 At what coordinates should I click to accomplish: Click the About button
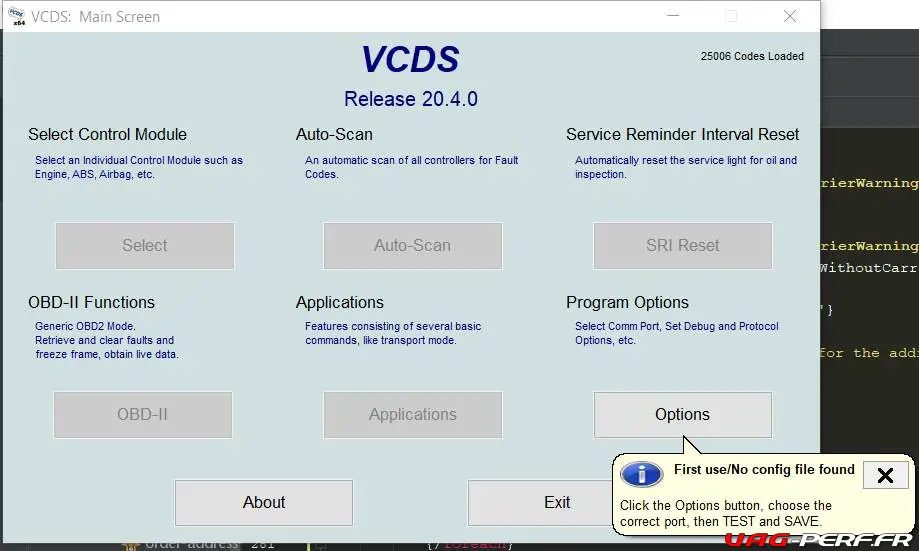coord(264,502)
